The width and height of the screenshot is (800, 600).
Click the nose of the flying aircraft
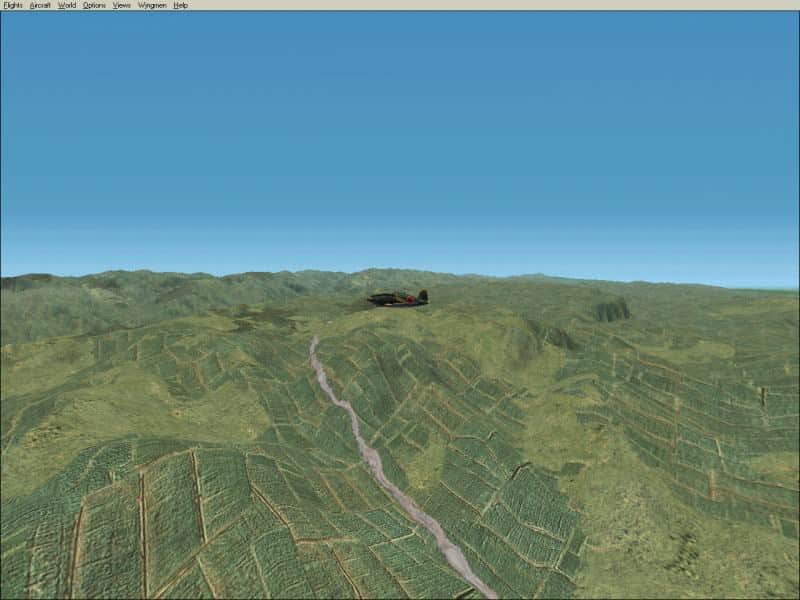(370, 298)
